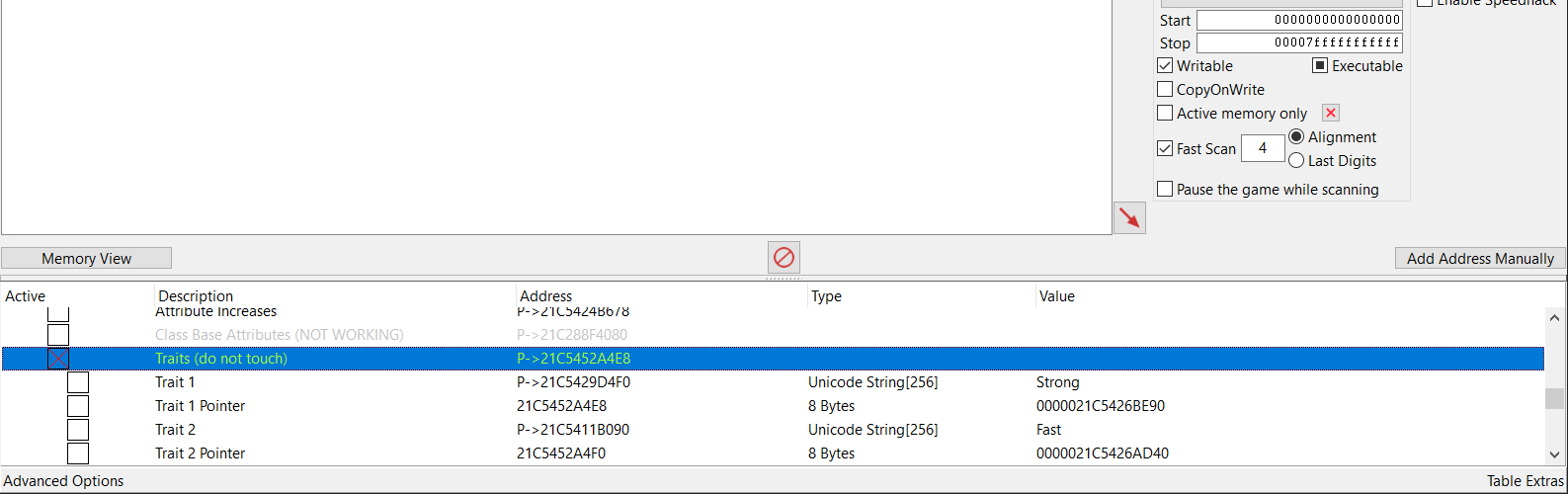Click address P->21C5429D4F0

click(573, 382)
